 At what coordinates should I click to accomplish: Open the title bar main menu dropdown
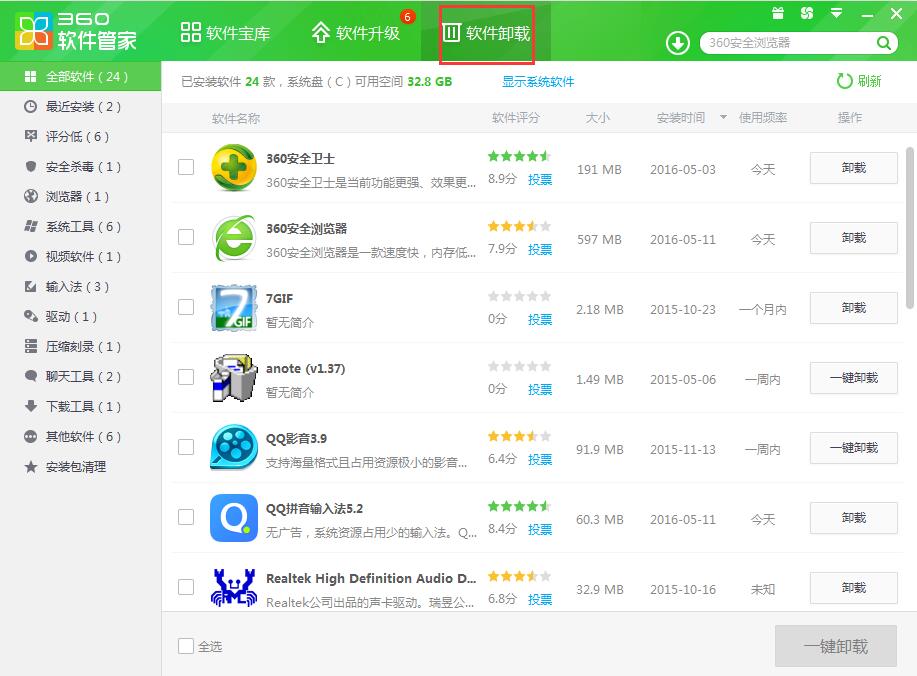(x=837, y=13)
